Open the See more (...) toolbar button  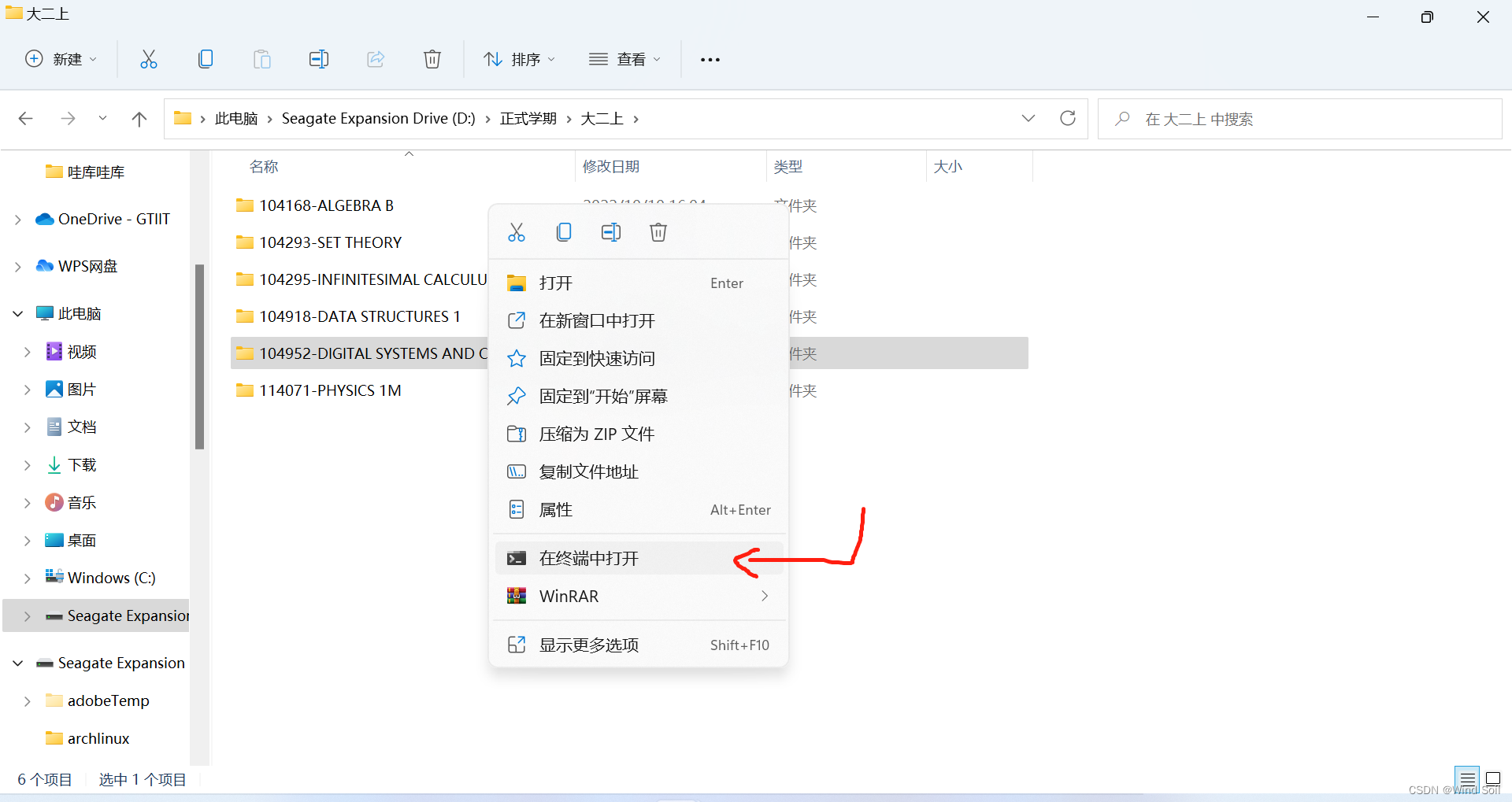click(x=710, y=59)
